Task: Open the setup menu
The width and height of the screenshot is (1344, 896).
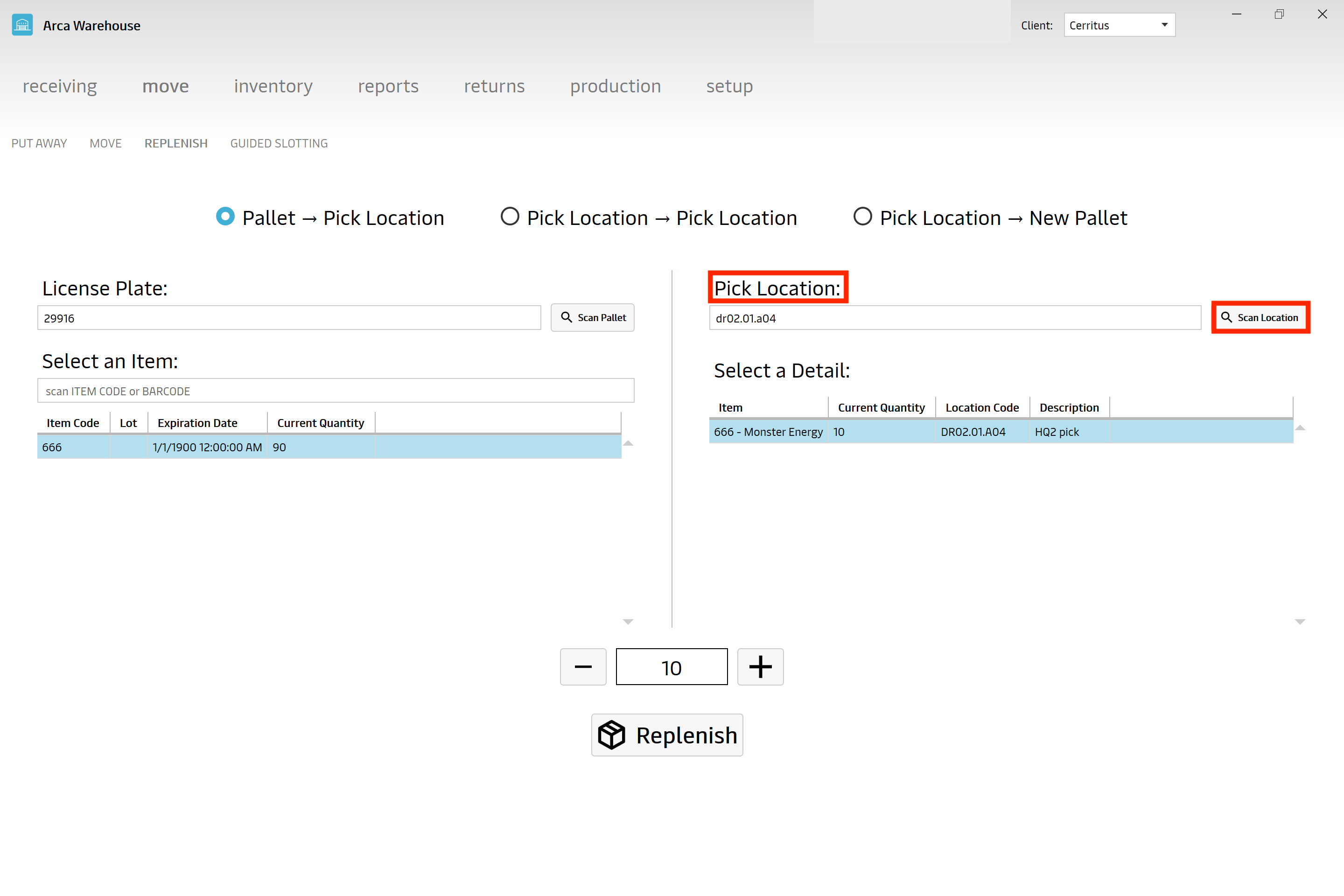Action: [730, 86]
